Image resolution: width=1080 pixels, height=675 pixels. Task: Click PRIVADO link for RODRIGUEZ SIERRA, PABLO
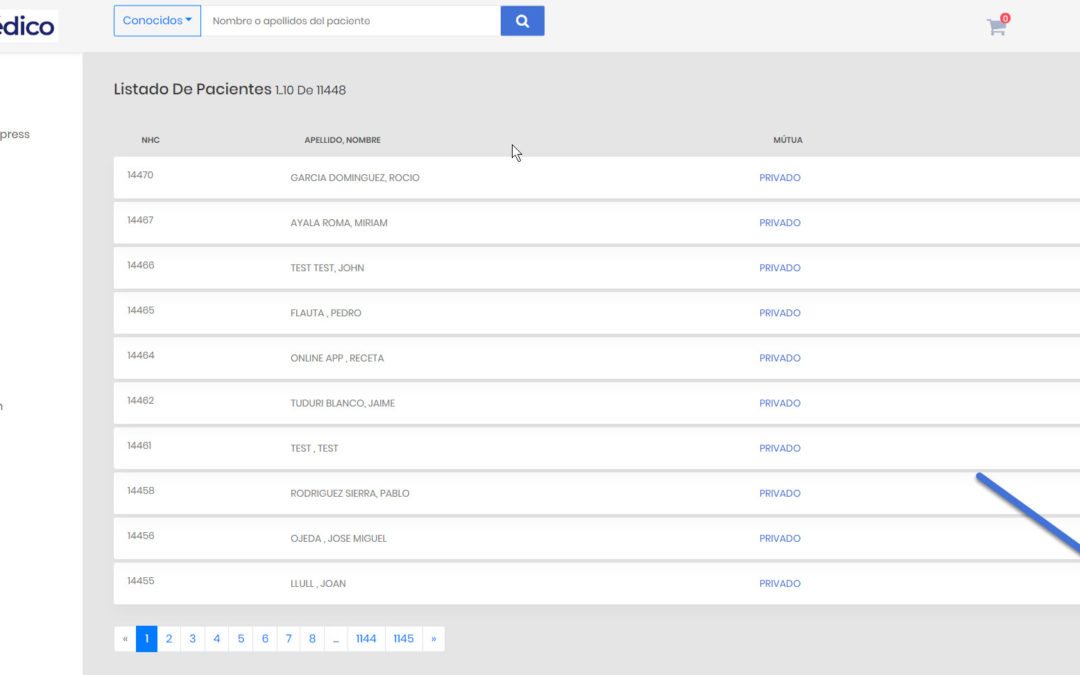pos(780,493)
